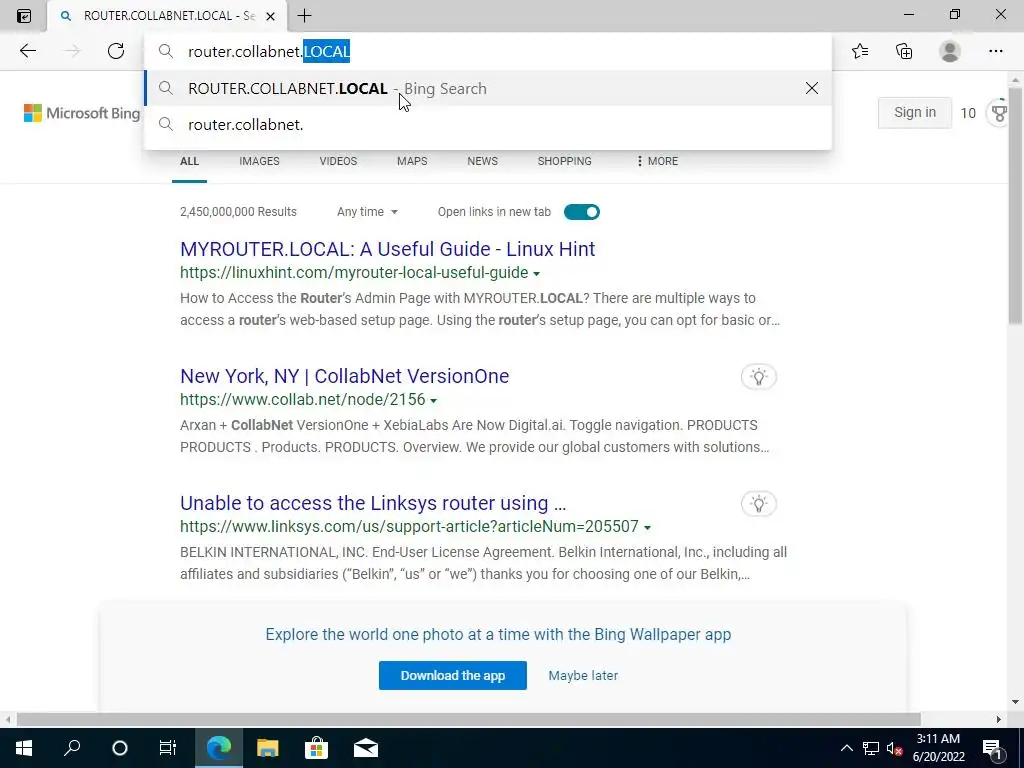Click the address bar text field
The image size is (1024, 768).
[x=488, y=51]
